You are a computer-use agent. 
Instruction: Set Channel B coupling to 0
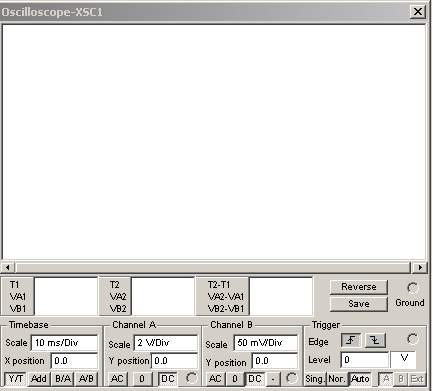pyautogui.click(x=235, y=379)
